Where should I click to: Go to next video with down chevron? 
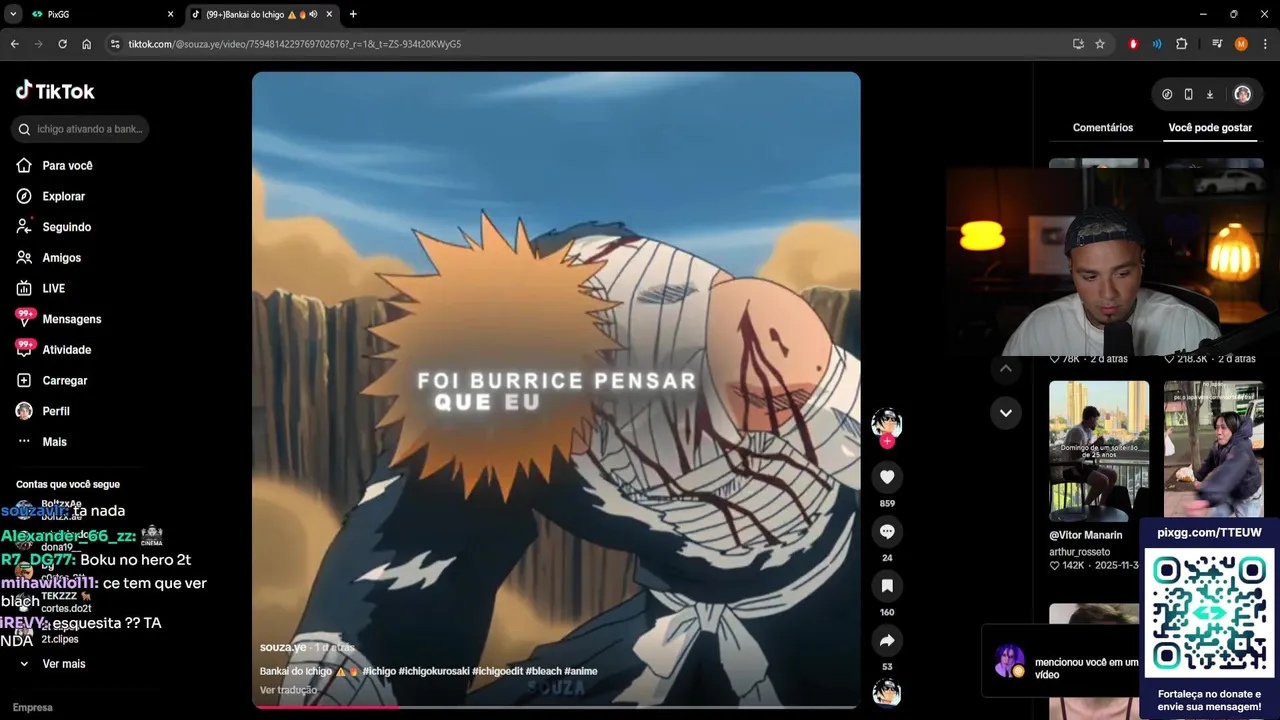pyautogui.click(x=1006, y=412)
